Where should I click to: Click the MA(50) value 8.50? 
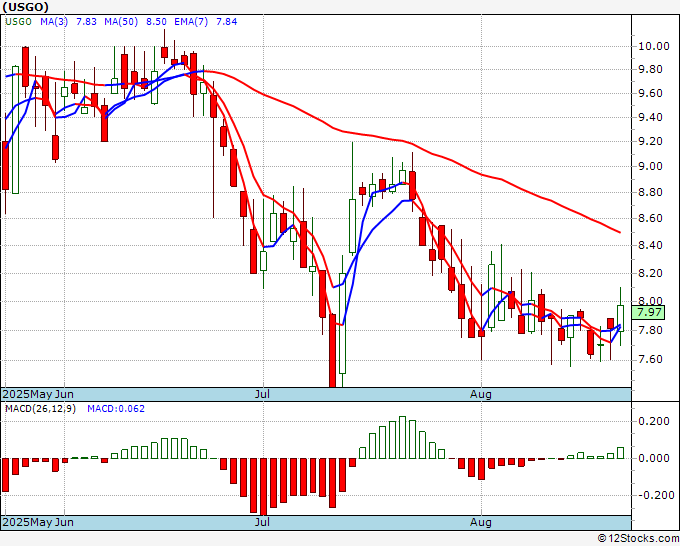coord(156,22)
